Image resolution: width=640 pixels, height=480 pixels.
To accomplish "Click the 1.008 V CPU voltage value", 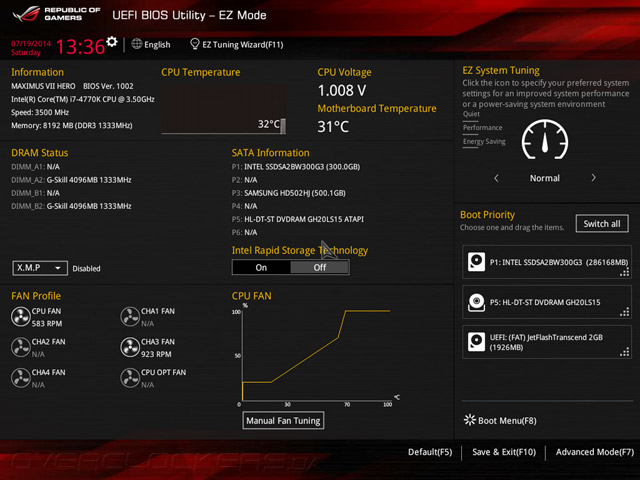I will pos(342,90).
